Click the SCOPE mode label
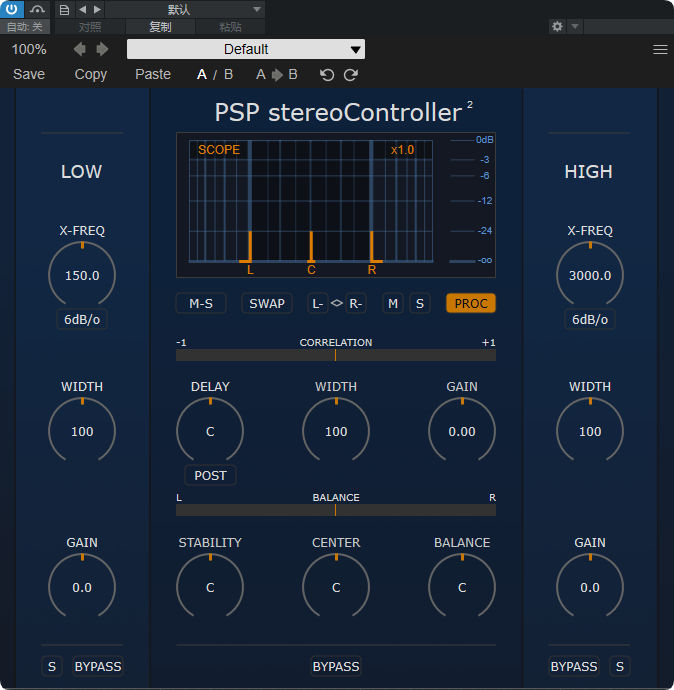674x690 pixels. point(219,150)
